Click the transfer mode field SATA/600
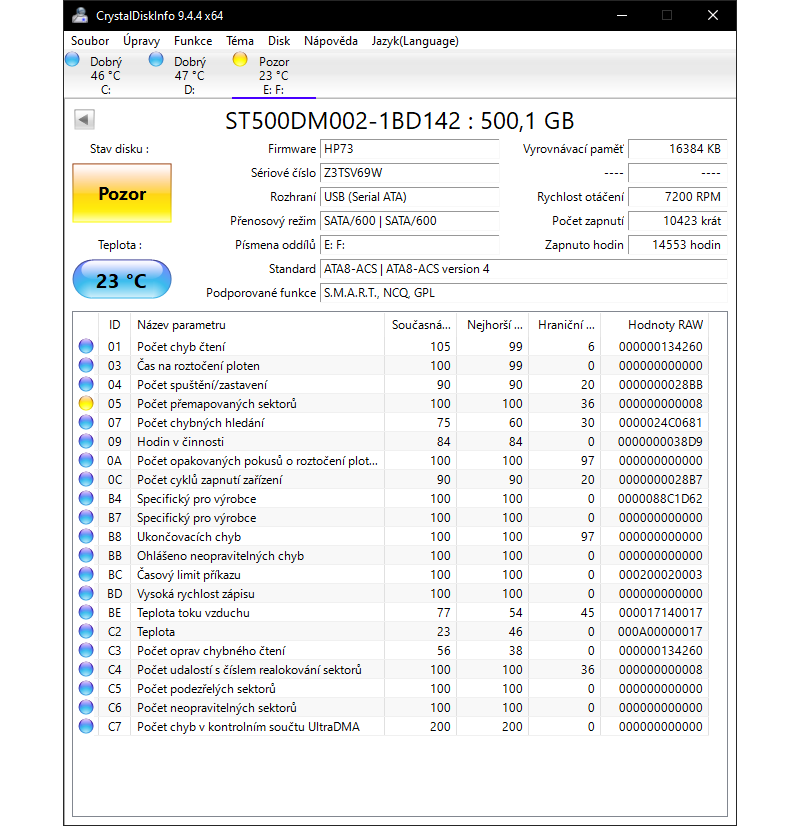 click(409, 221)
